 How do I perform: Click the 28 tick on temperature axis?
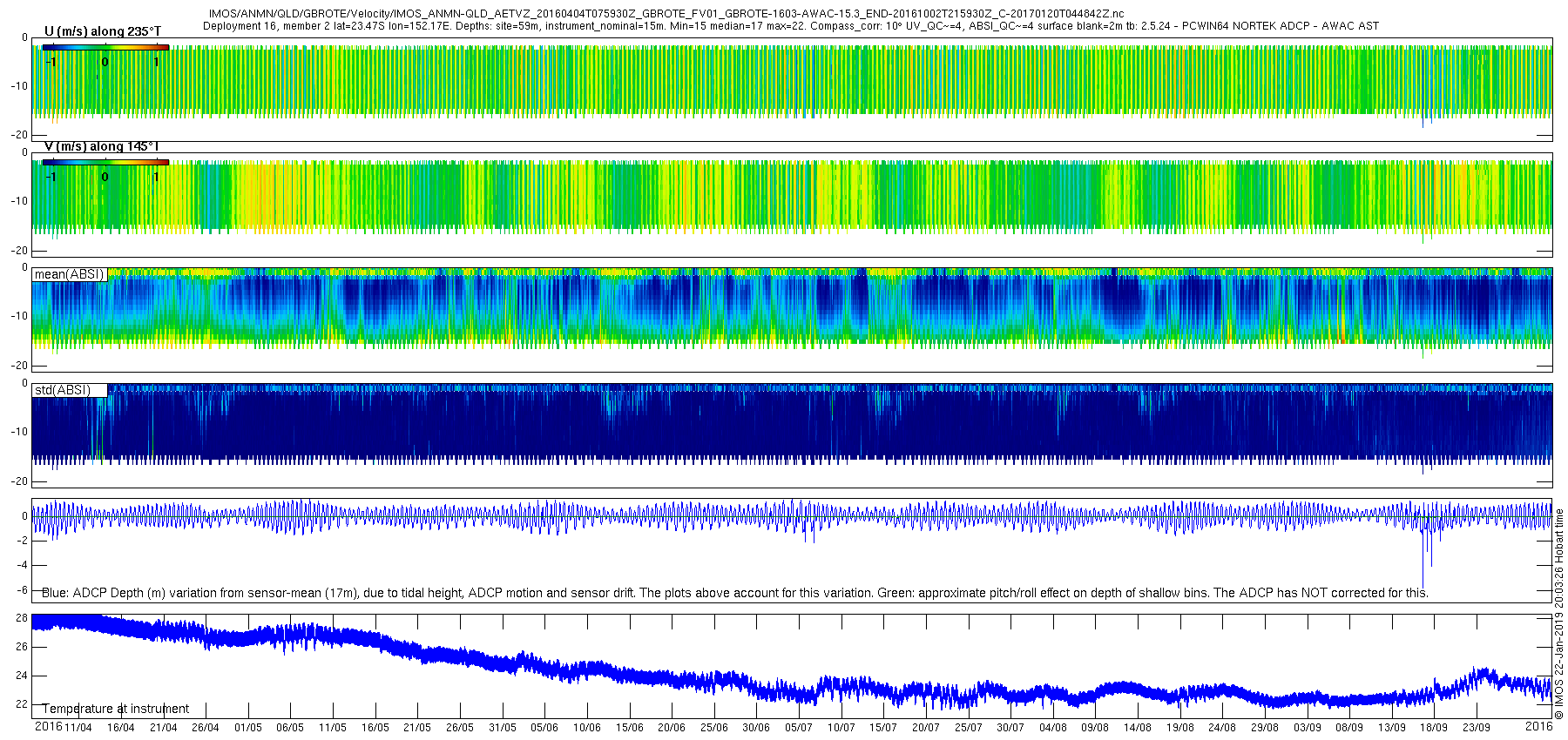click(22, 618)
